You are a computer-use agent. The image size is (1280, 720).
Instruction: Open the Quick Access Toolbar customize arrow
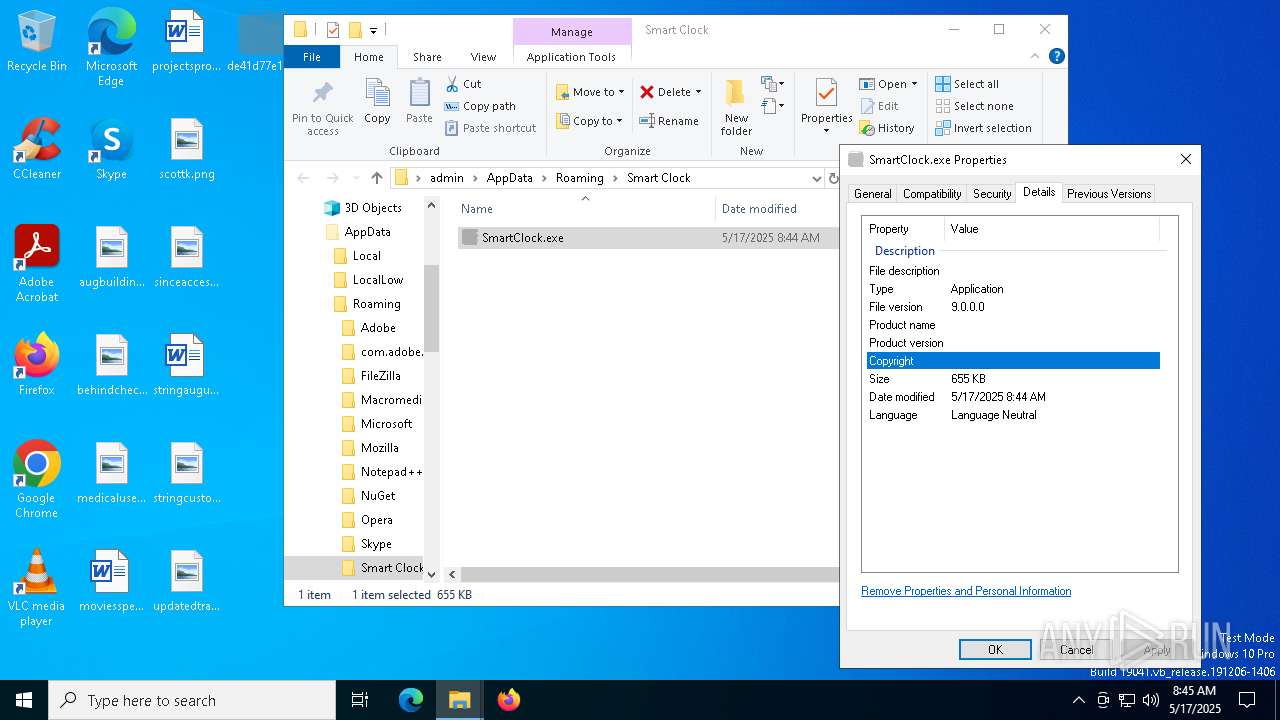(x=373, y=30)
